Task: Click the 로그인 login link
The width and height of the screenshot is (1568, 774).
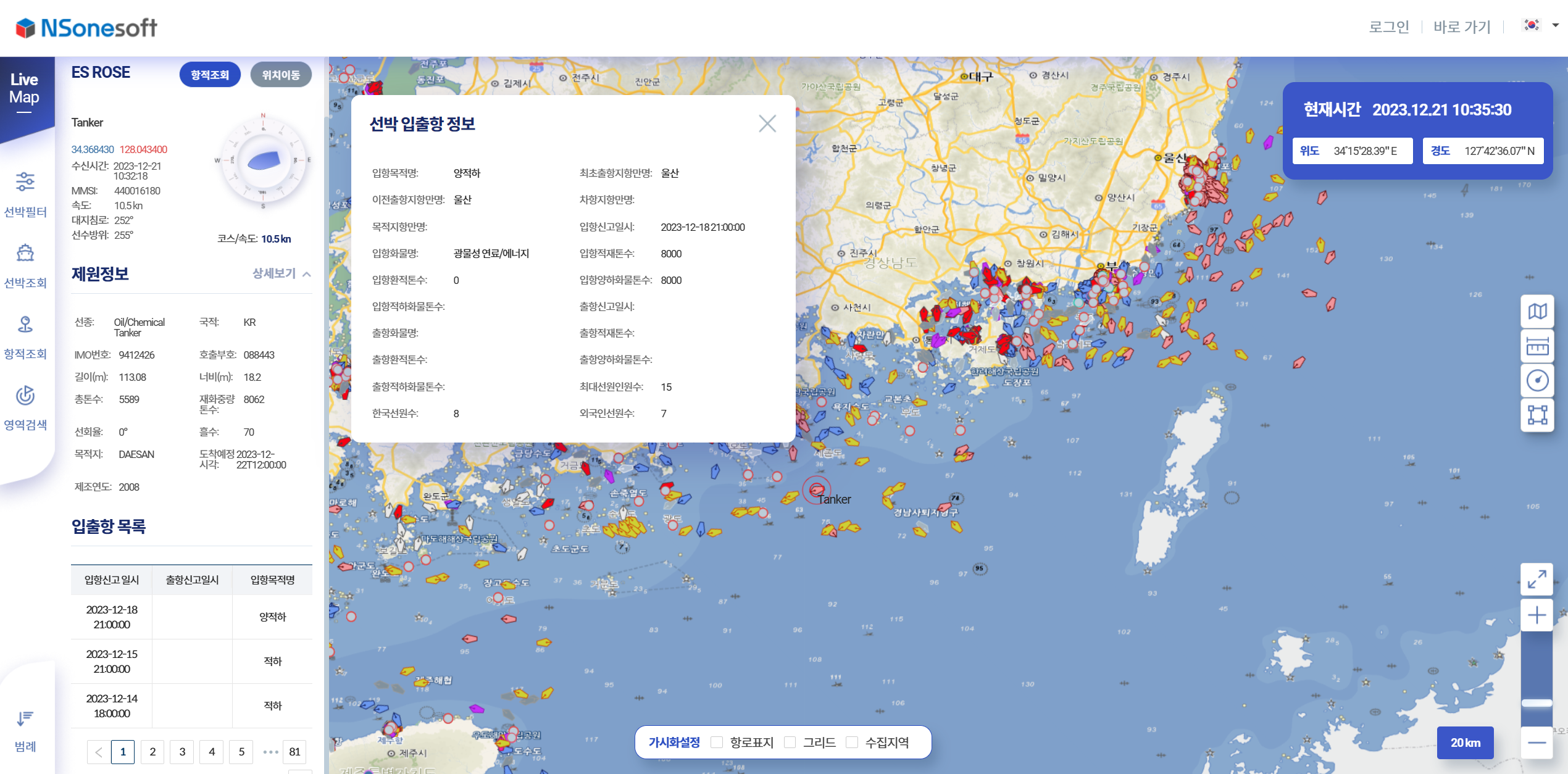Action: click(1389, 27)
